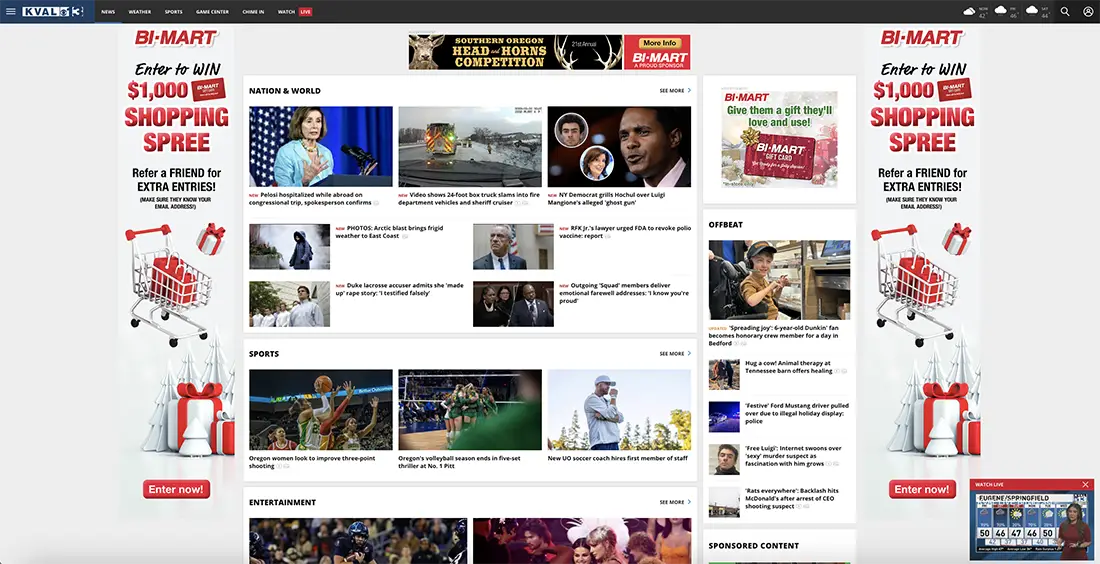
Task: Click the Nation & World section heading
Action: [285, 90]
